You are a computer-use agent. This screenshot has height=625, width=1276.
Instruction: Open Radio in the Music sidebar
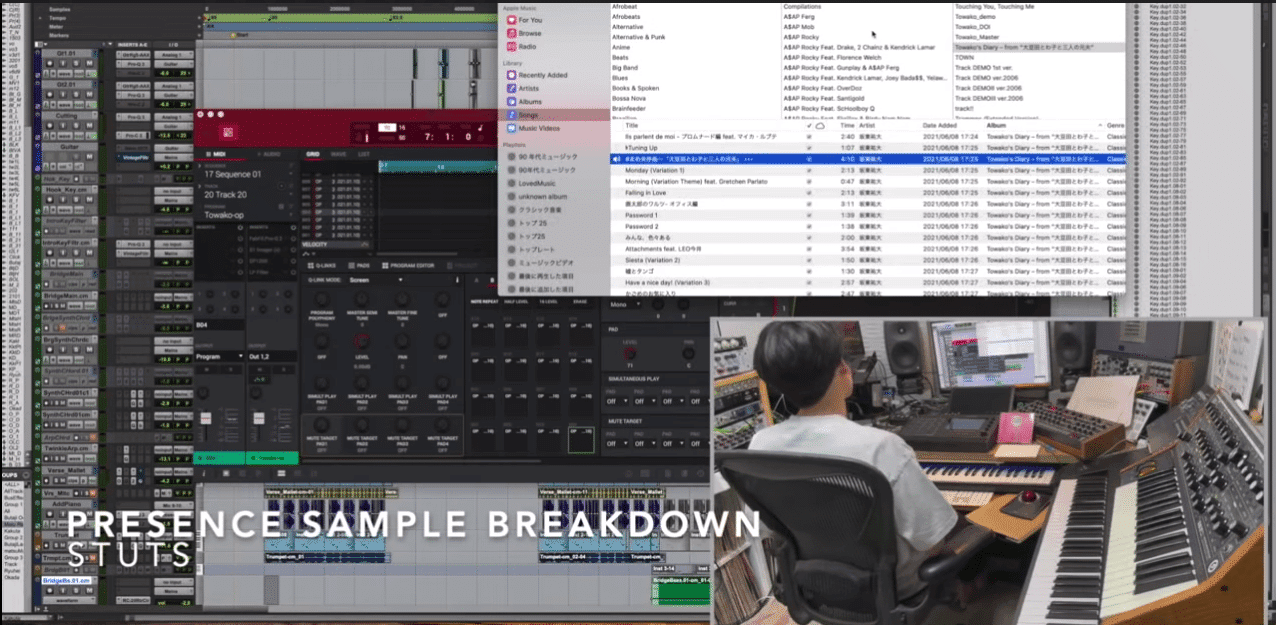point(510,46)
